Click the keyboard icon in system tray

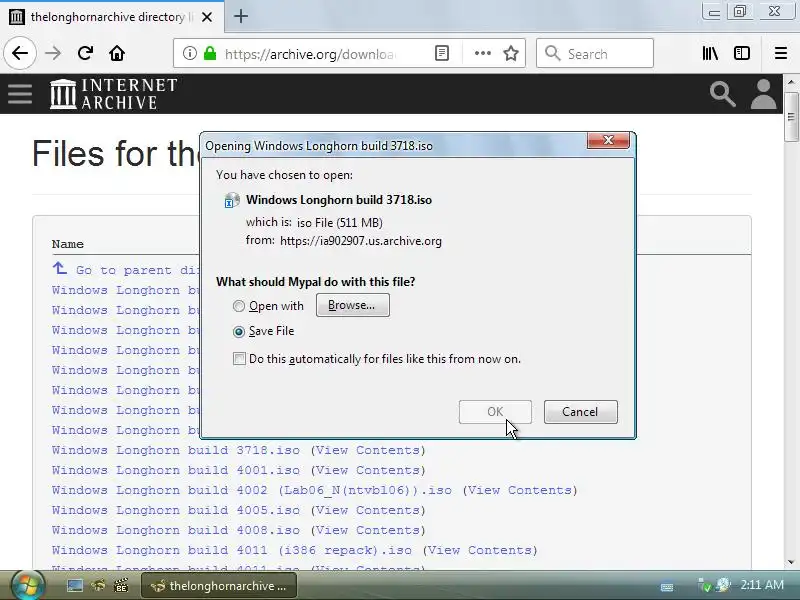[x=667, y=587]
